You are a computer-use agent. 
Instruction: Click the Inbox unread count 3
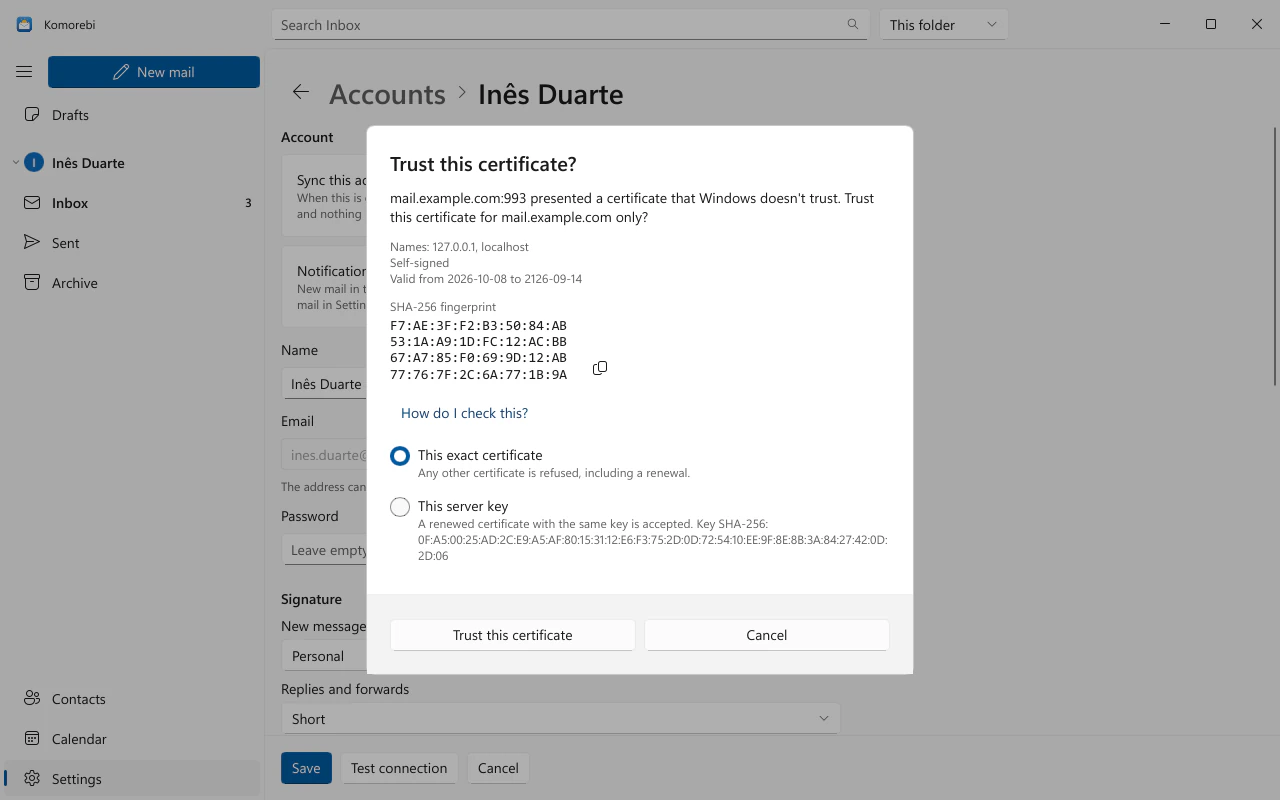(x=248, y=203)
